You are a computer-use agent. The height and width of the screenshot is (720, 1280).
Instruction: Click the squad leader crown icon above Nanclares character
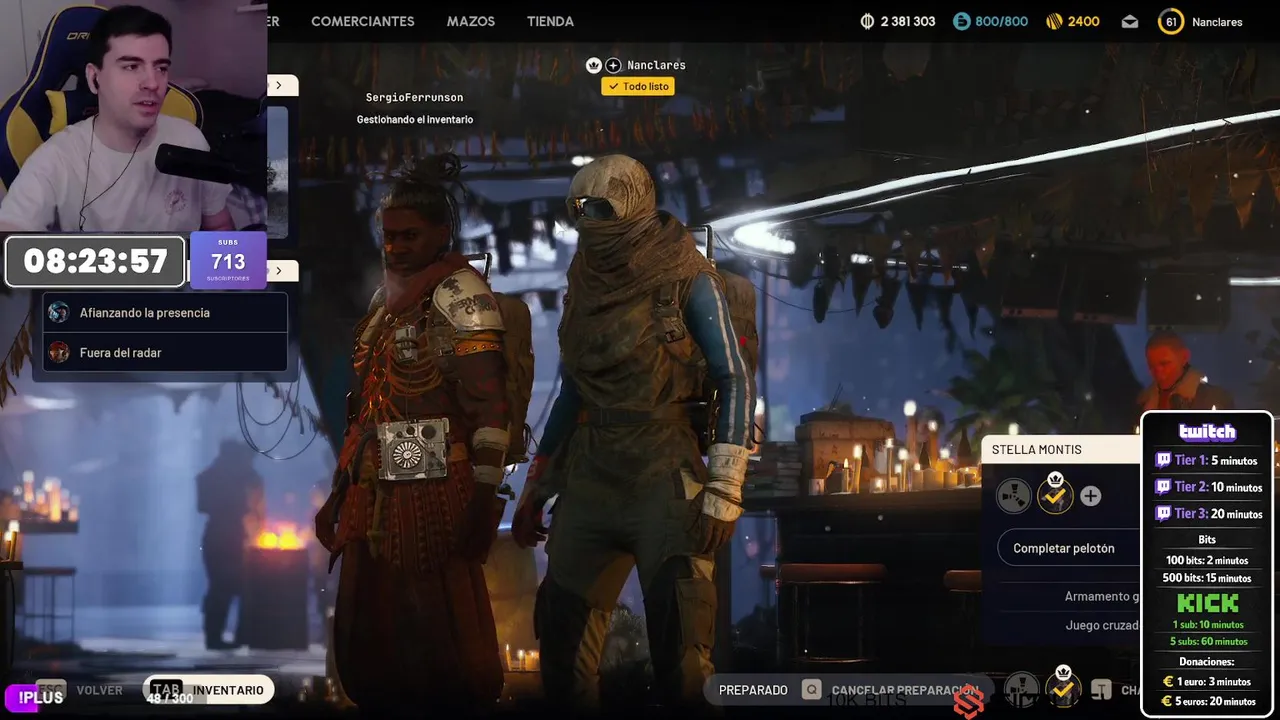tap(594, 65)
